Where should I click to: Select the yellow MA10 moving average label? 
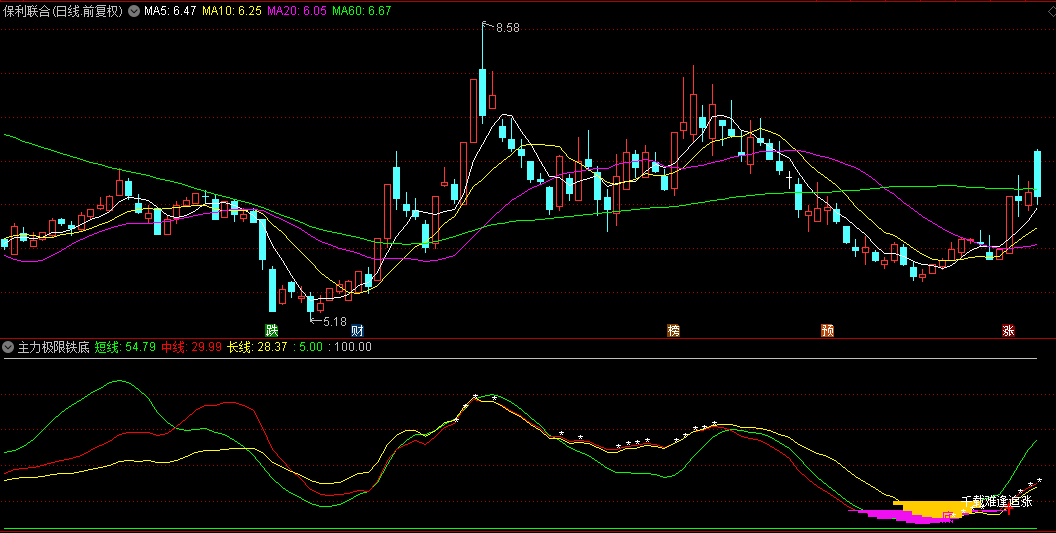(231, 11)
